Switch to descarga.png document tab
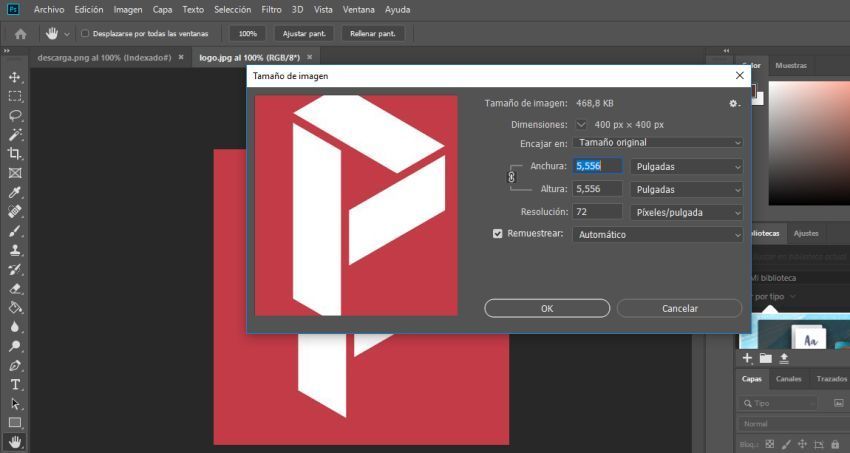Image resolution: width=850 pixels, height=453 pixels. (104, 57)
